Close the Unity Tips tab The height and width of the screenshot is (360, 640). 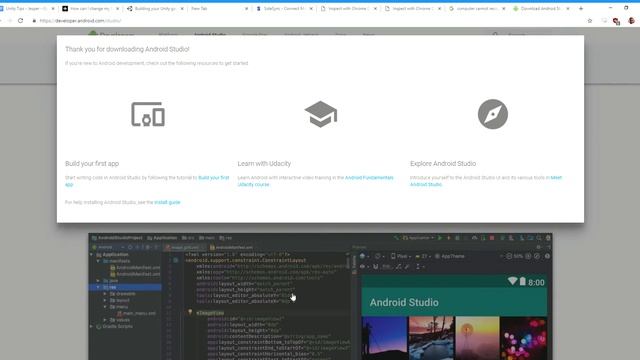pyautogui.click(x=53, y=9)
